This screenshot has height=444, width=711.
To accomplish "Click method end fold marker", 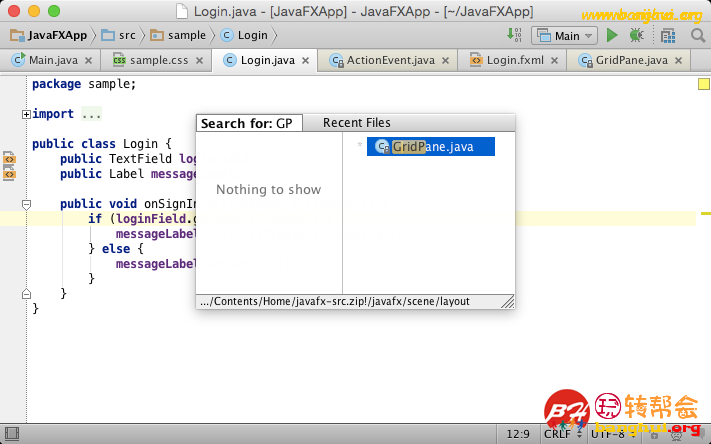I will click(x=26, y=294).
